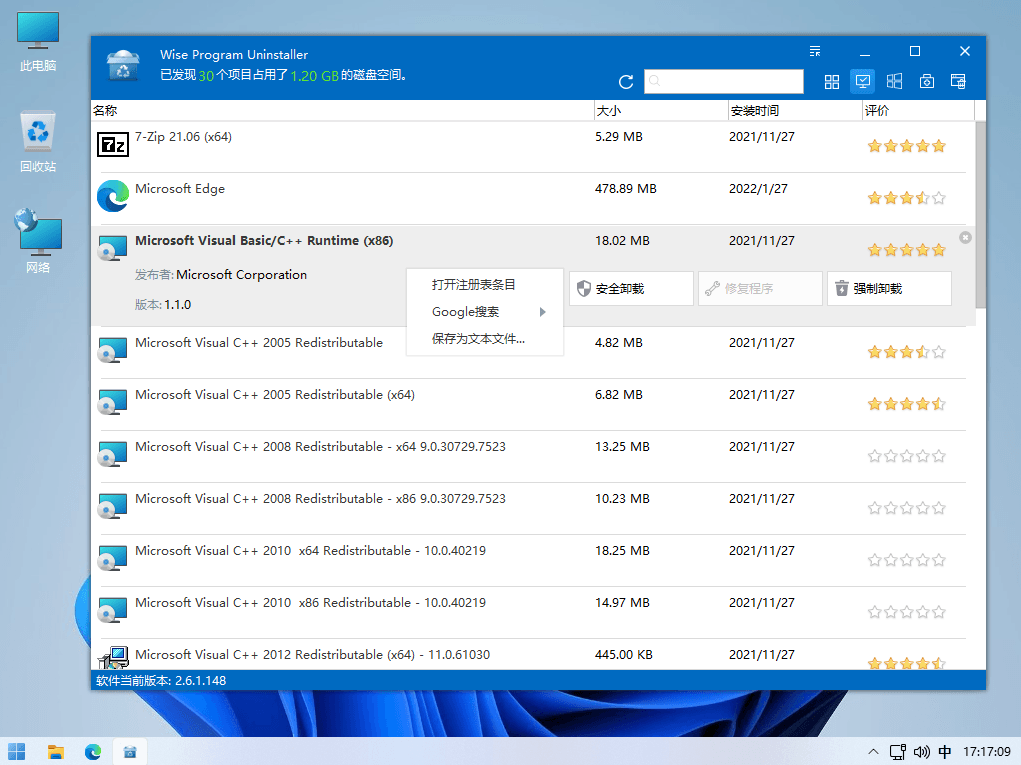Open the first-aid kit repair icon
1021x765 pixels.
pos(926,81)
